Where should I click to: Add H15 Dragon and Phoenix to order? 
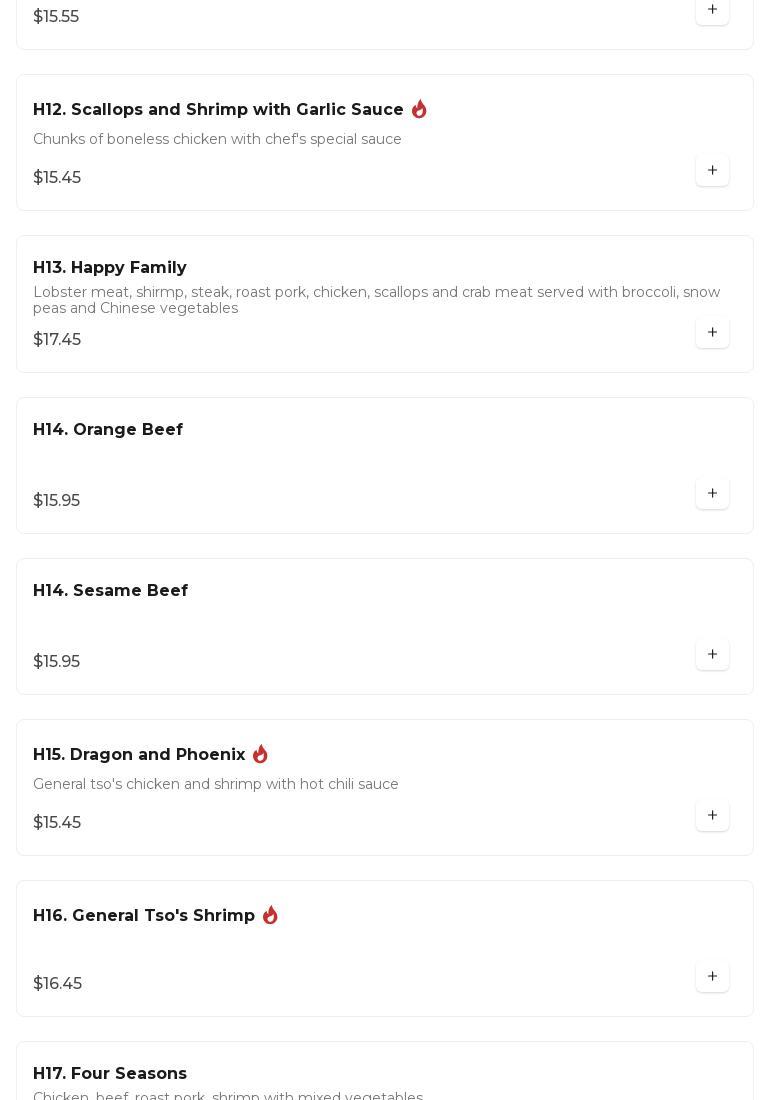(x=712, y=816)
